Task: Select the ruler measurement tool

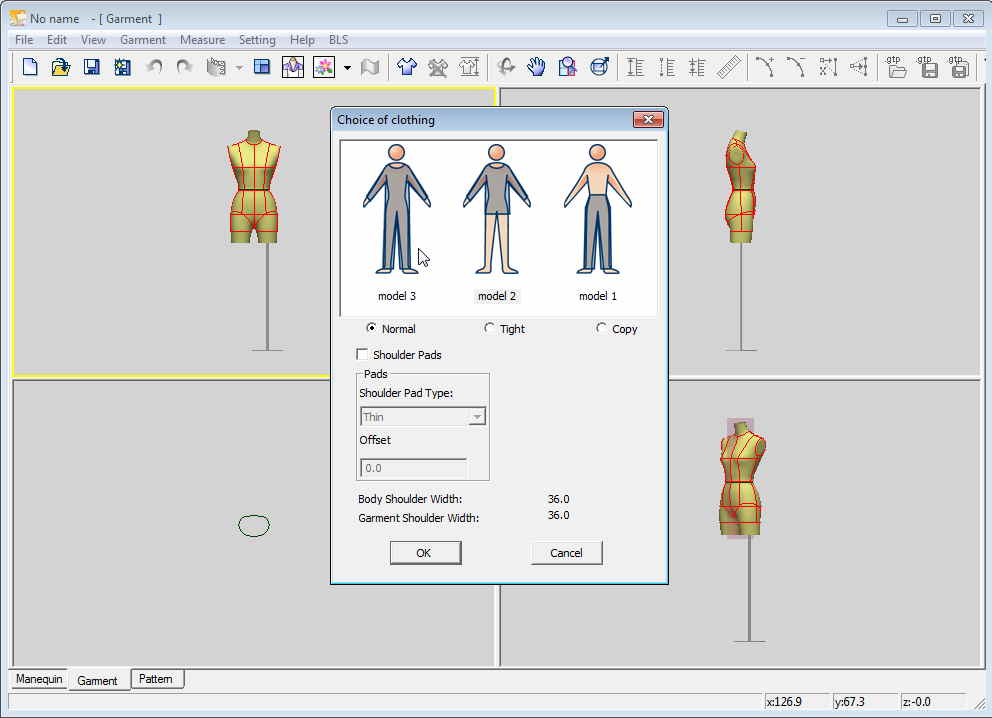Action: coord(731,67)
